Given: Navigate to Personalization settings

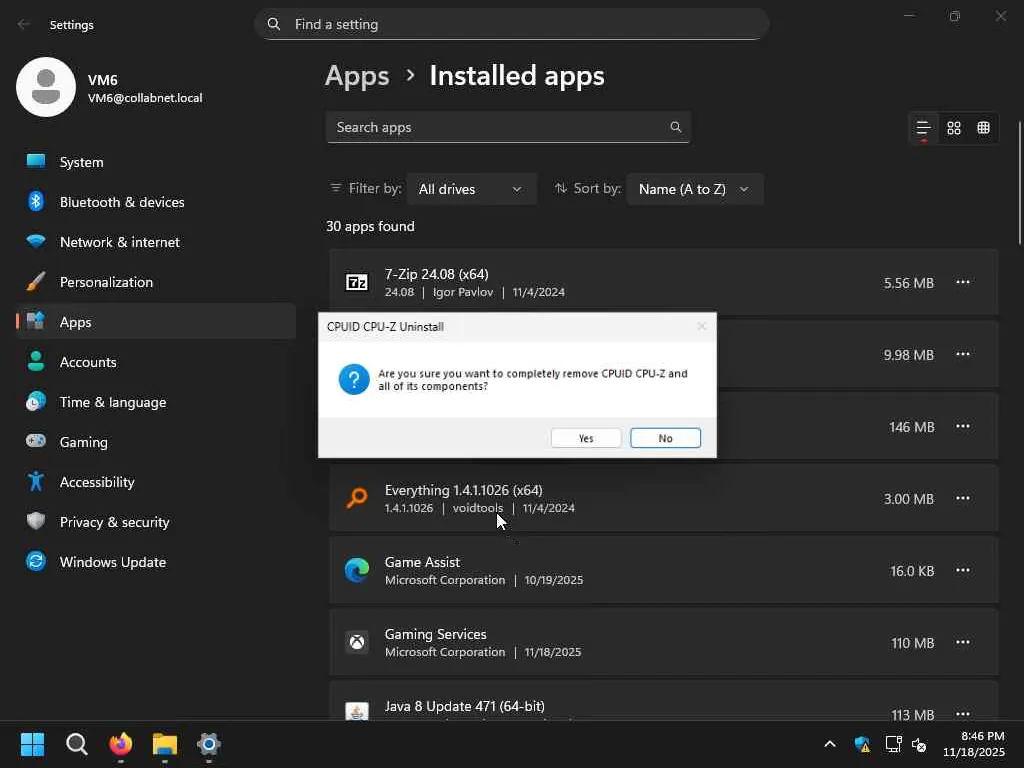Looking at the screenshot, I should (106, 282).
